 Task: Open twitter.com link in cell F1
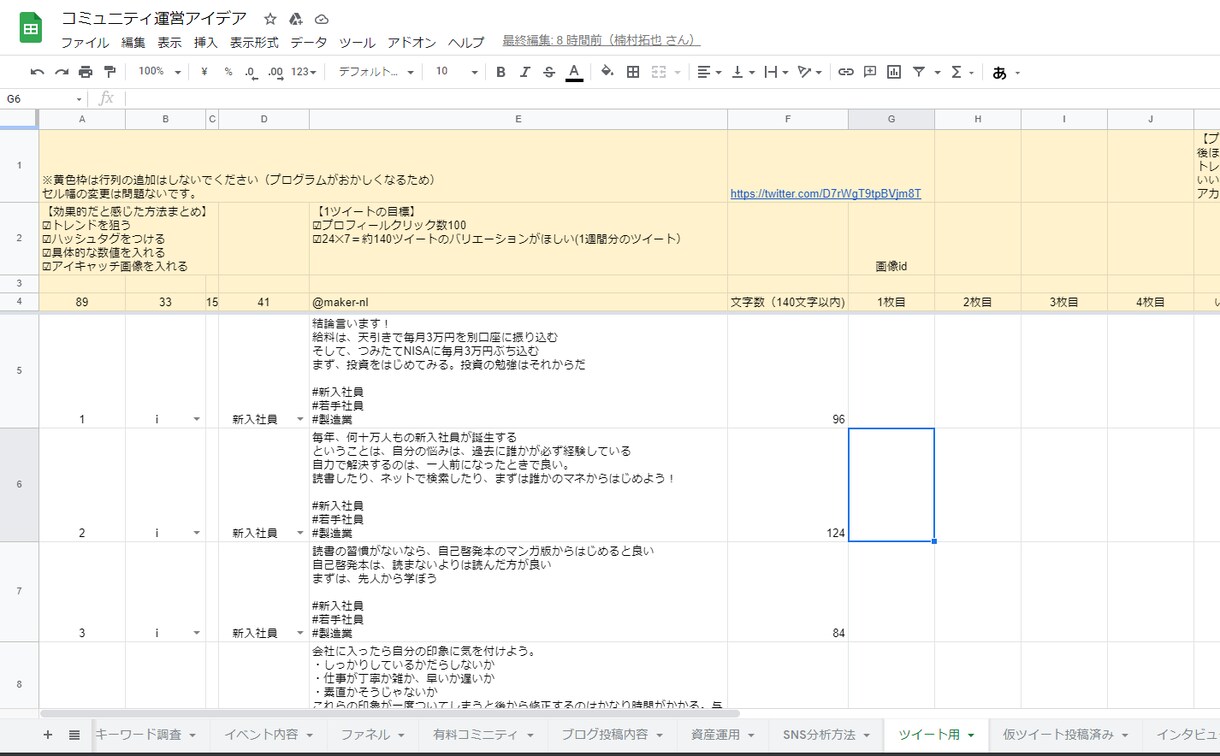[826, 193]
